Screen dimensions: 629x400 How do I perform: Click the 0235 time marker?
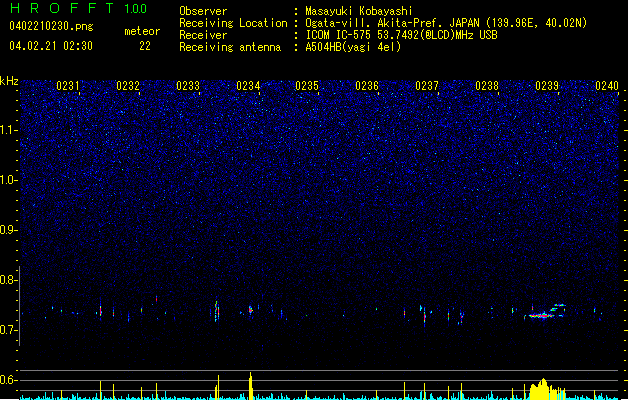pos(307,86)
